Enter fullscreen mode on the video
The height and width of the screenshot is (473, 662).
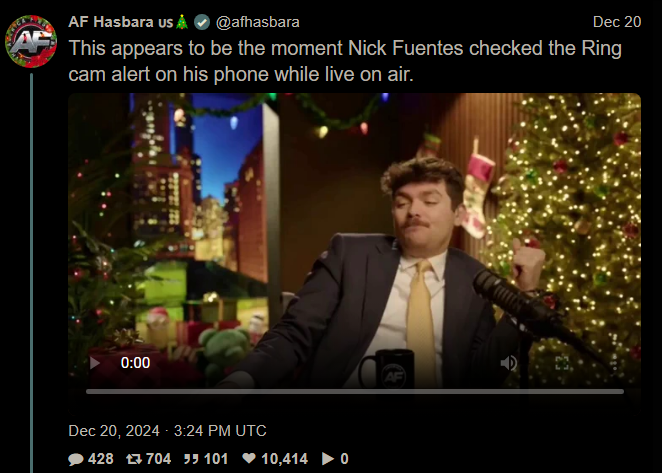click(562, 363)
